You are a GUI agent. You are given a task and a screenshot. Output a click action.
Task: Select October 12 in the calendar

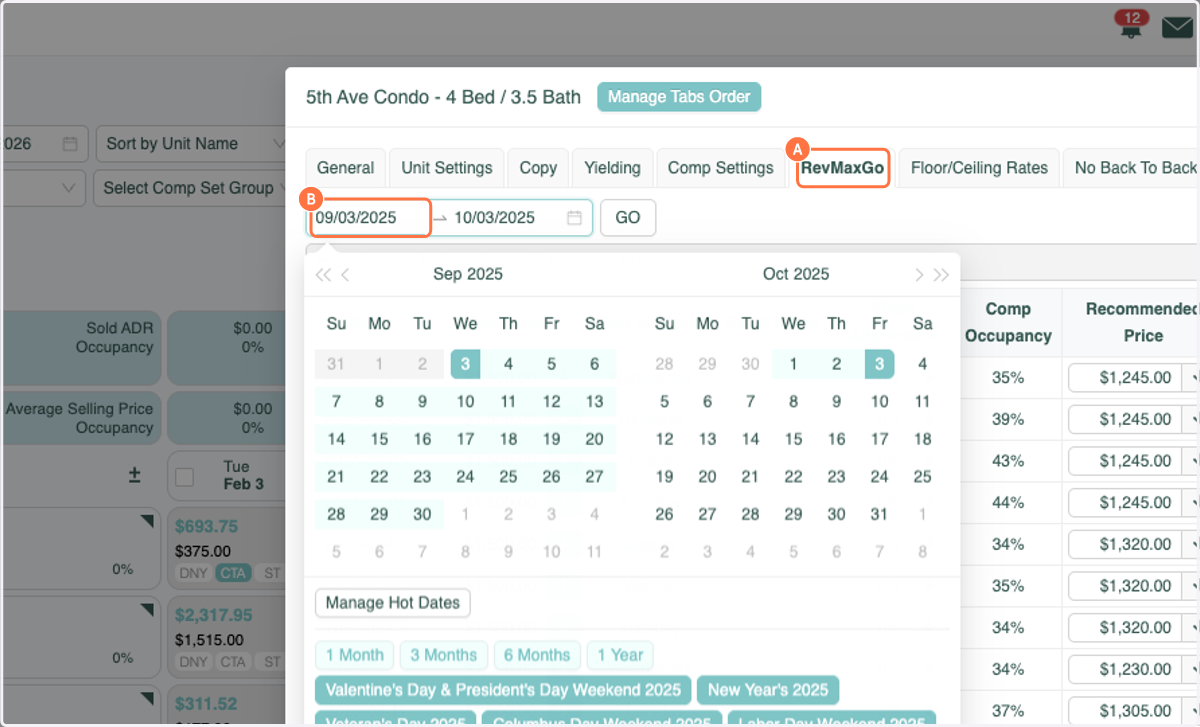(x=664, y=439)
